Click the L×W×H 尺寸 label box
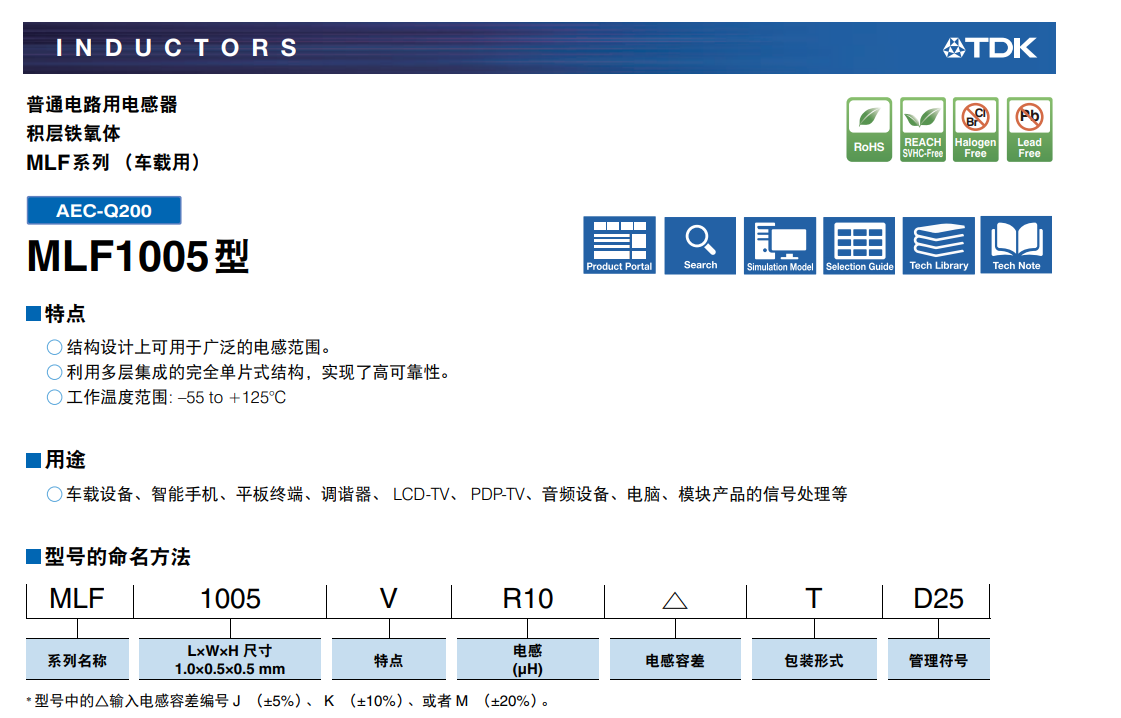 tap(230, 659)
